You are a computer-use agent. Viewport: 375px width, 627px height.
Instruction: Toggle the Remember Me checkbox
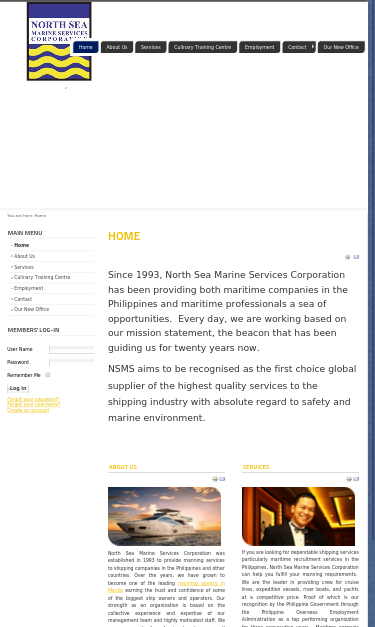pos(48,375)
